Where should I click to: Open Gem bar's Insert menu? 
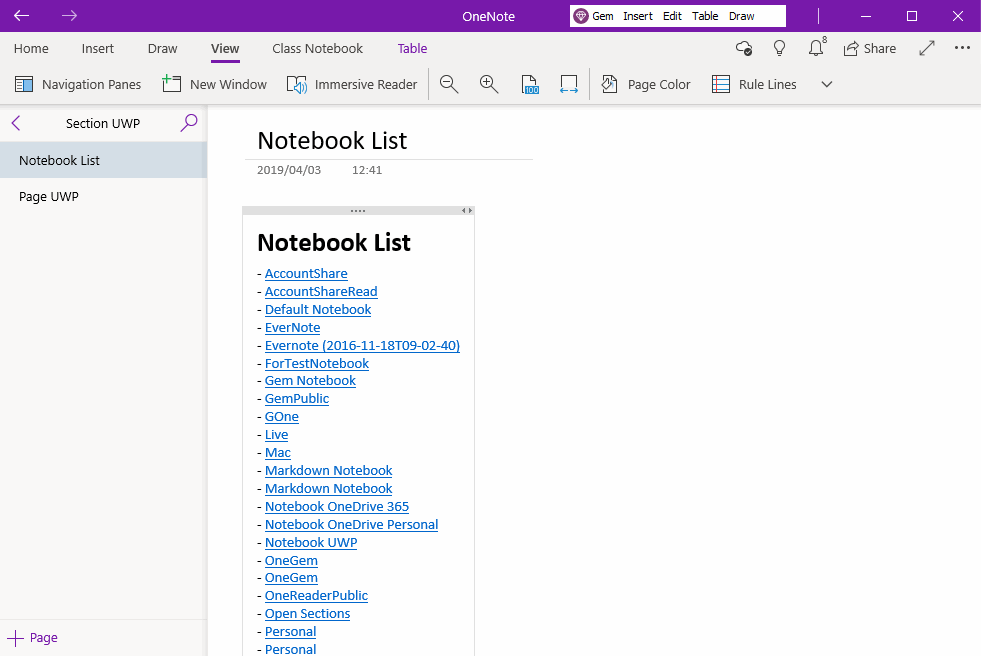coord(638,16)
